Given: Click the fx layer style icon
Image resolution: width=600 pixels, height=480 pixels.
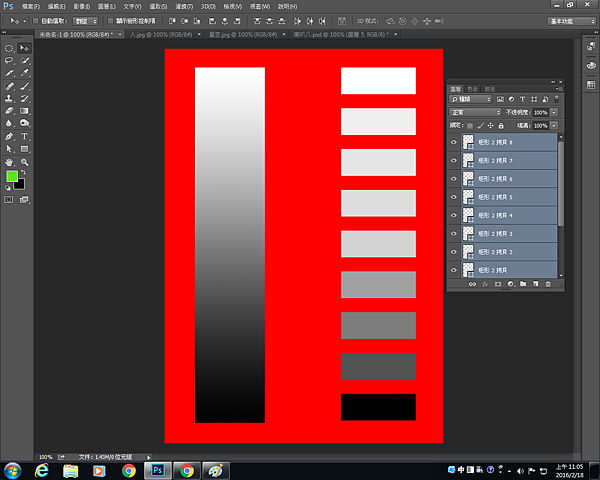Looking at the screenshot, I should tap(485, 285).
